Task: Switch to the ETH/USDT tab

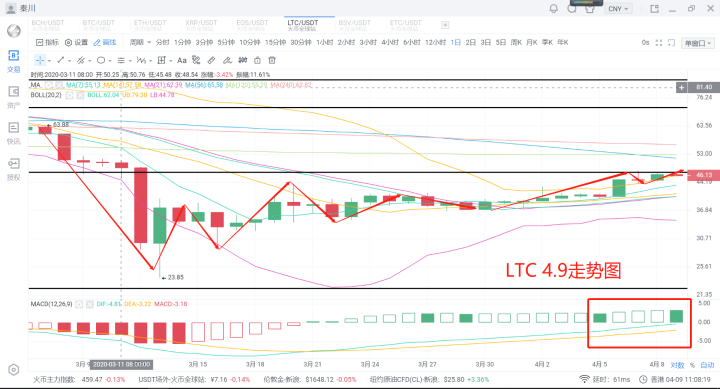Action: coord(150,25)
